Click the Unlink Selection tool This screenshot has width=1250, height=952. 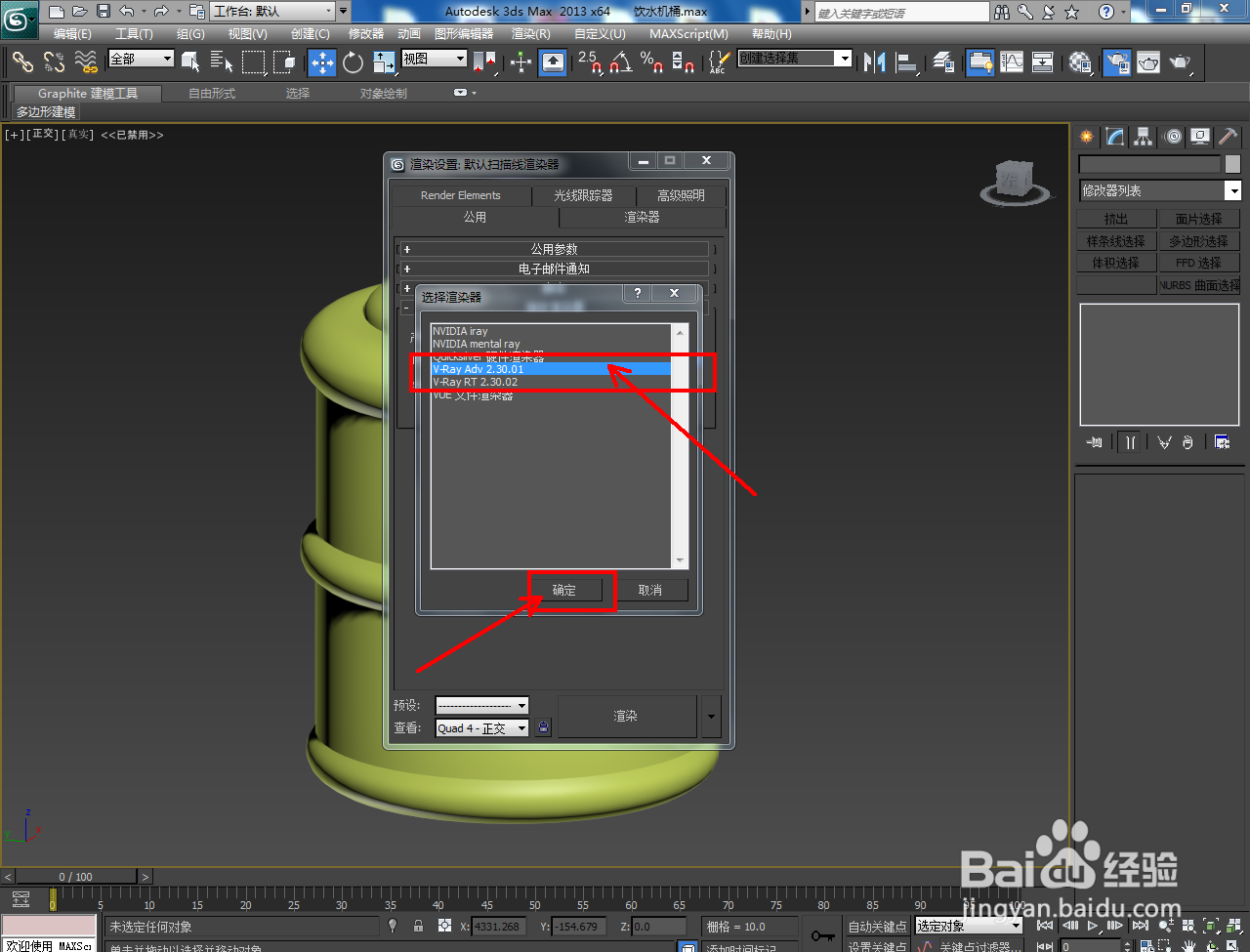point(54,62)
